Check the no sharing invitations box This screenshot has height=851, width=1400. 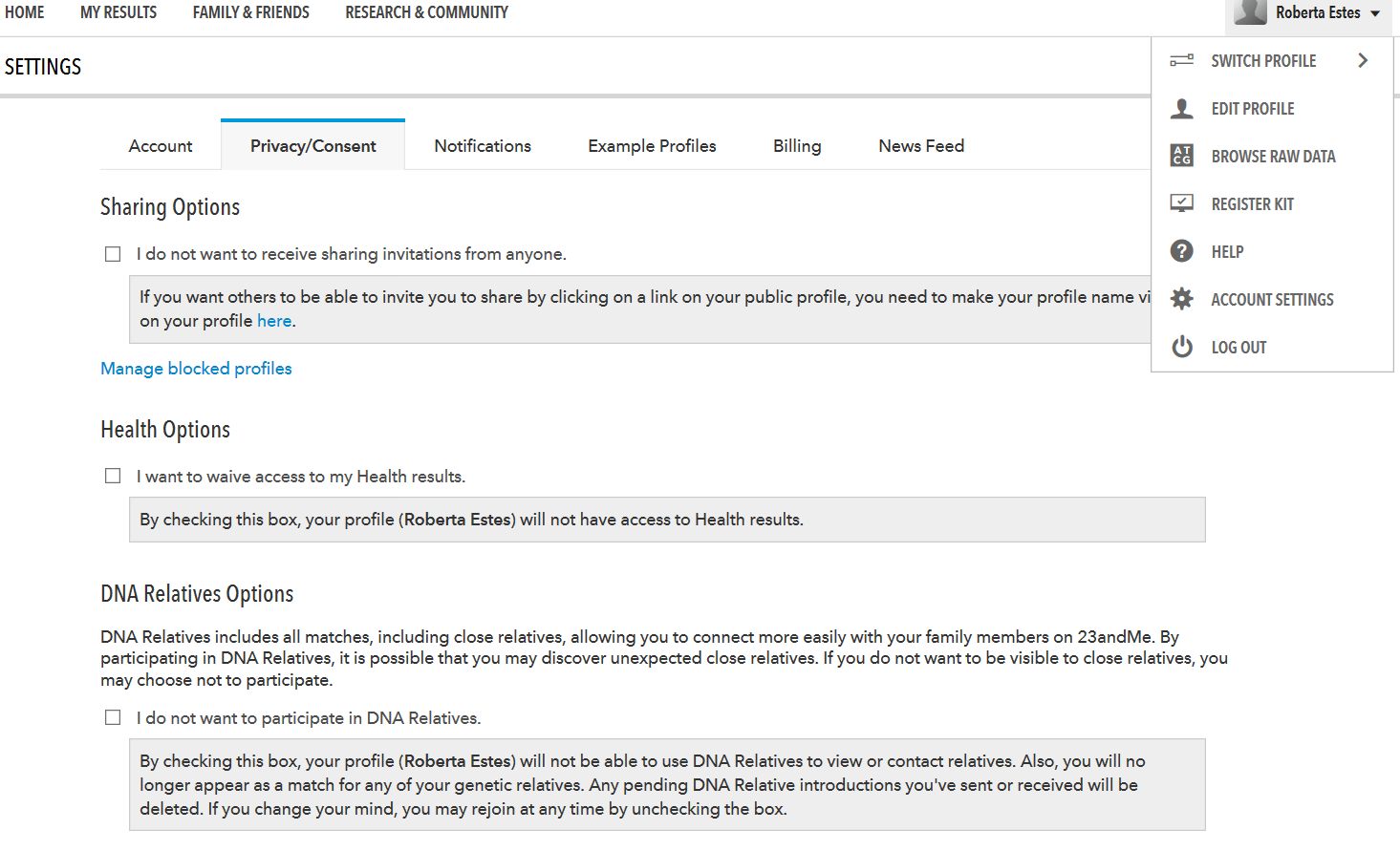point(113,254)
